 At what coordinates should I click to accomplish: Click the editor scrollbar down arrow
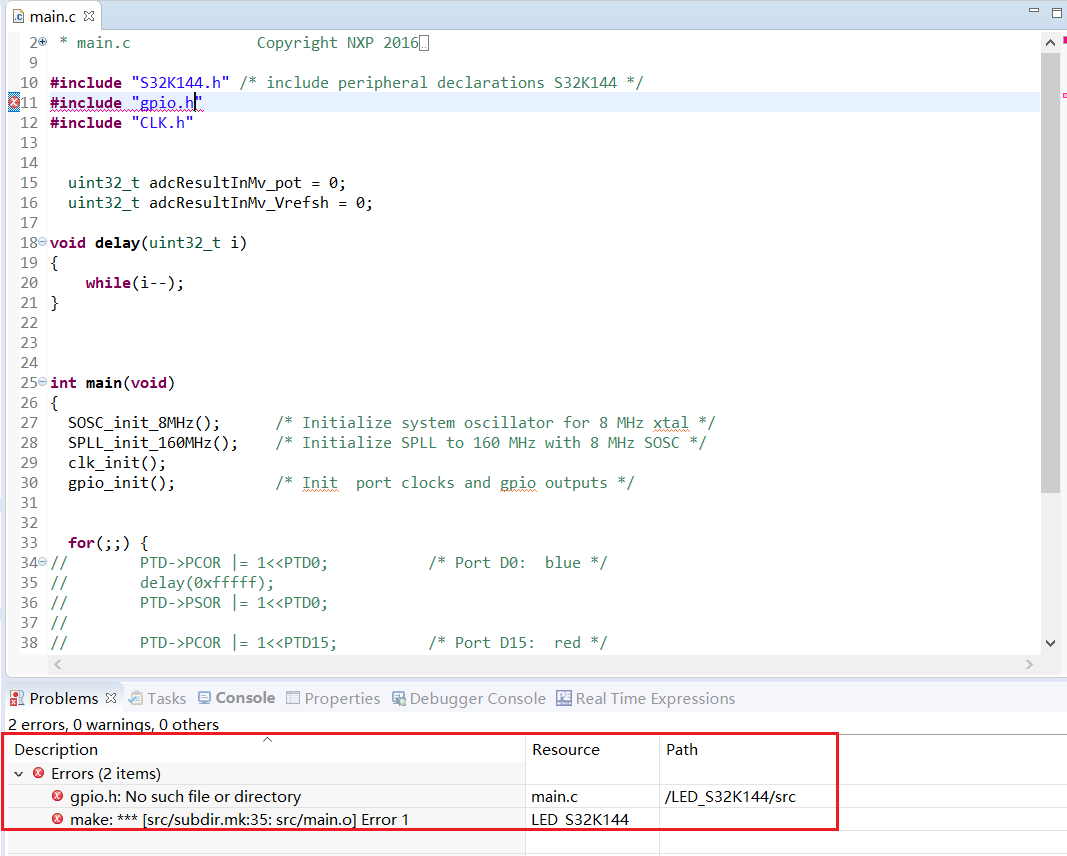pos(1051,643)
